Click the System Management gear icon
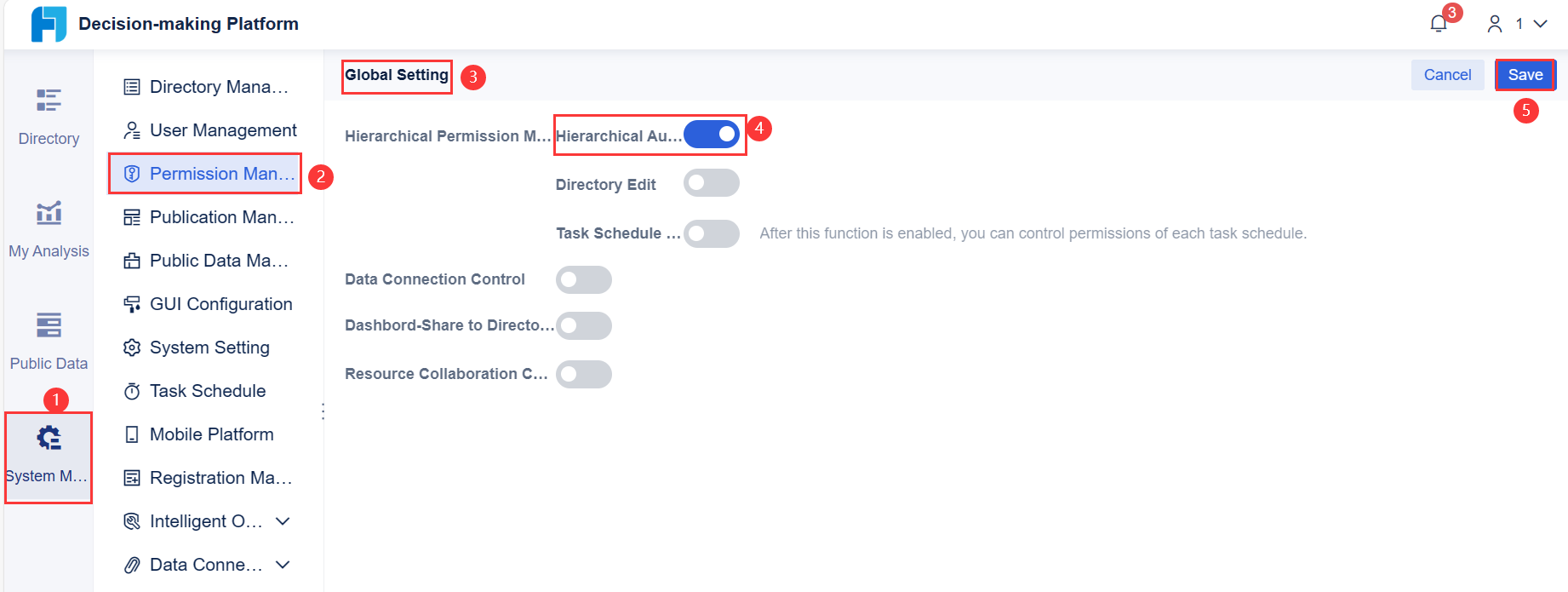The width and height of the screenshot is (1568, 592). tap(49, 437)
